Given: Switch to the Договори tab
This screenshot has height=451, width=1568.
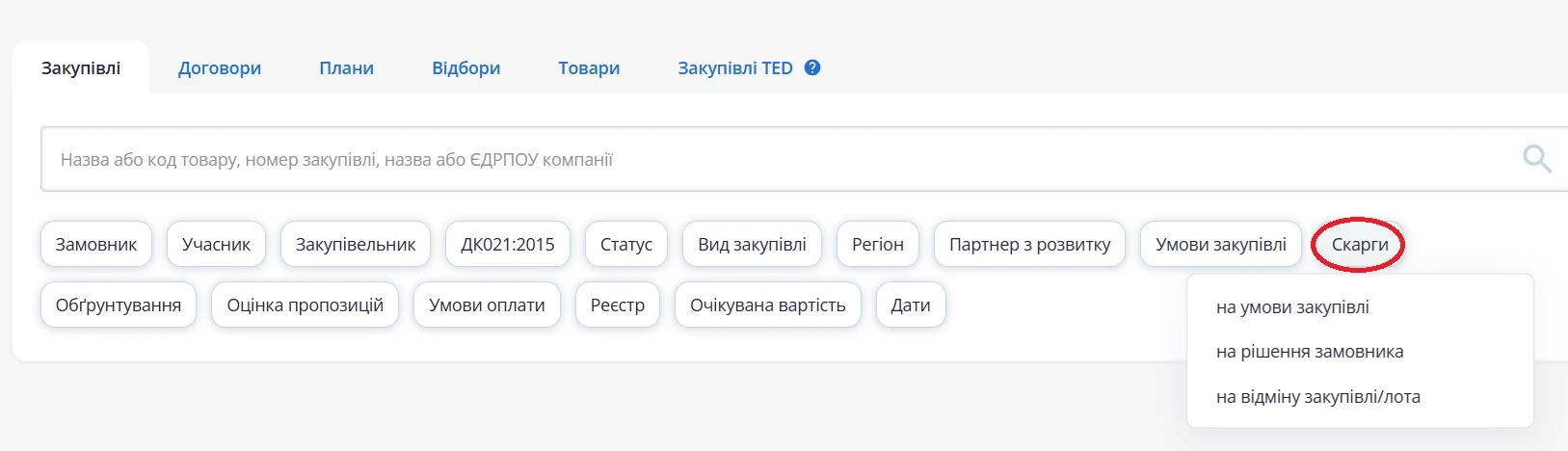Looking at the screenshot, I should [x=220, y=68].
